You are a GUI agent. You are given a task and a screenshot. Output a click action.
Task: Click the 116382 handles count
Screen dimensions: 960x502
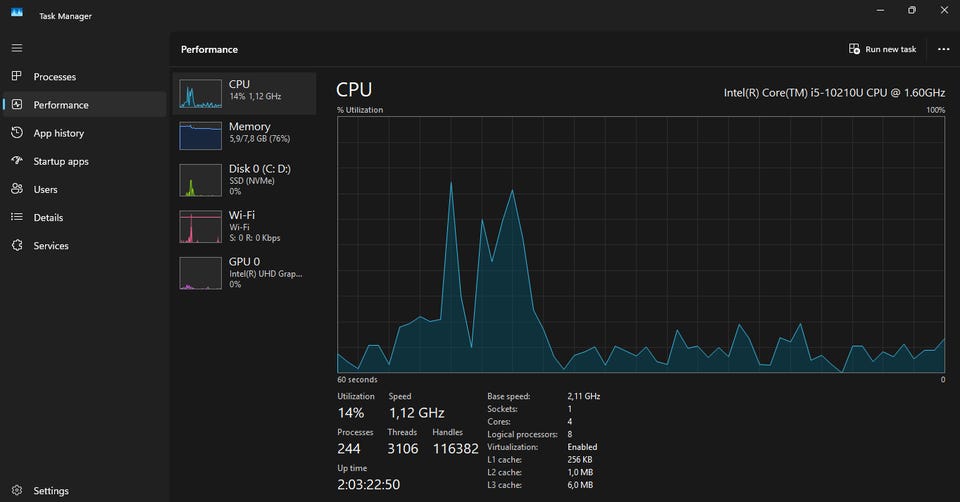pyautogui.click(x=456, y=449)
